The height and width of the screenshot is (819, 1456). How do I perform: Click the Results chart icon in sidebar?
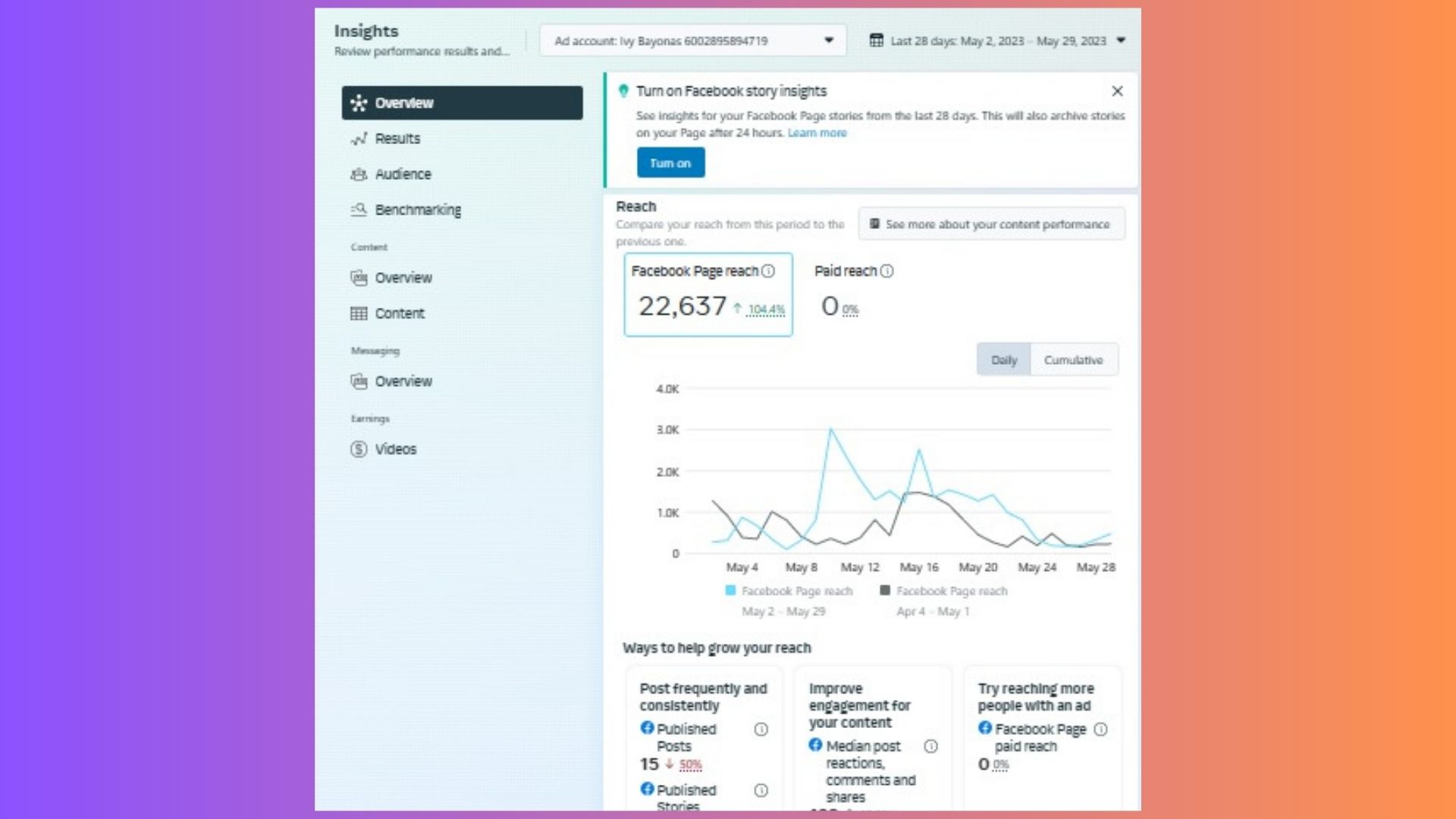pyautogui.click(x=359, y=139)
